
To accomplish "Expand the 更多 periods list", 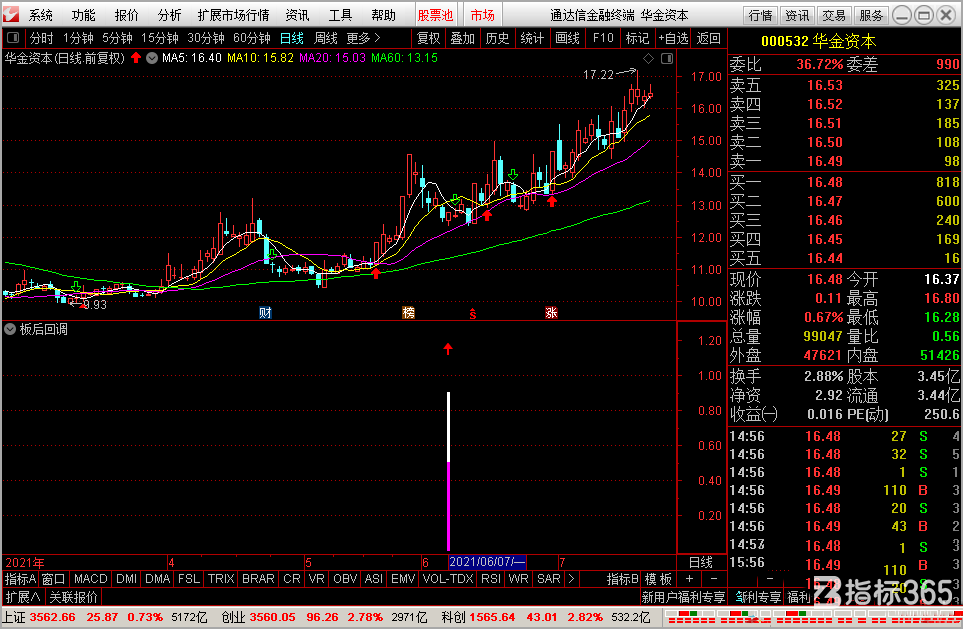I will [364, 39].
